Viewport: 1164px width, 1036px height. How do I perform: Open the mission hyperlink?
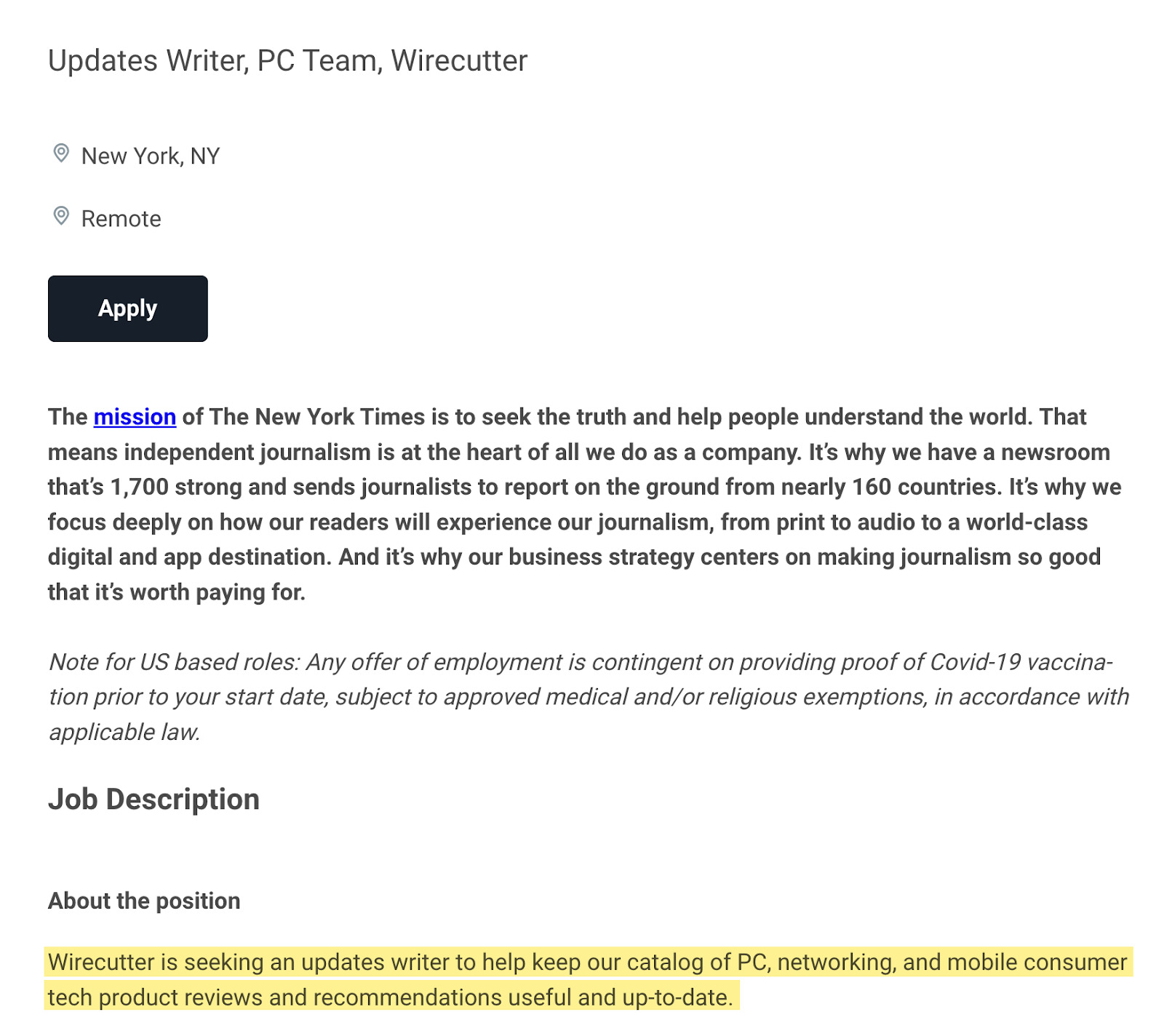click(135, 417)
